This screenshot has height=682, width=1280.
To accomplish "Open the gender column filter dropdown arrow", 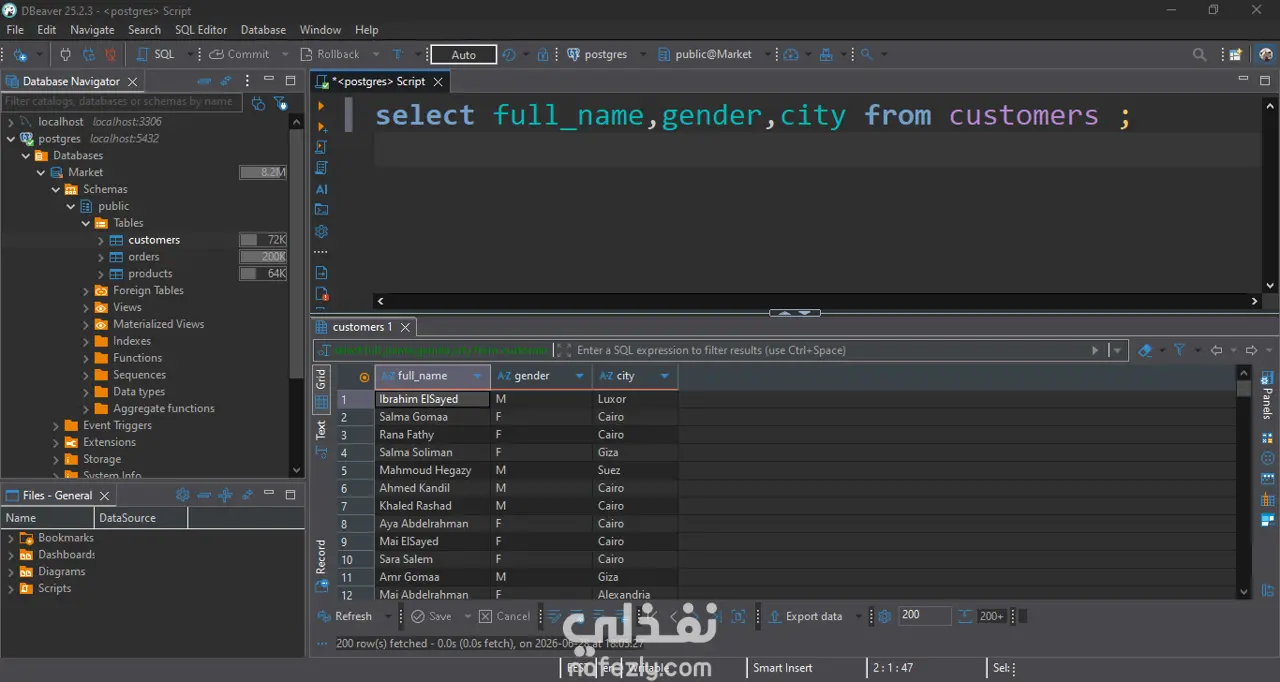I will click(x=580, y=376).
